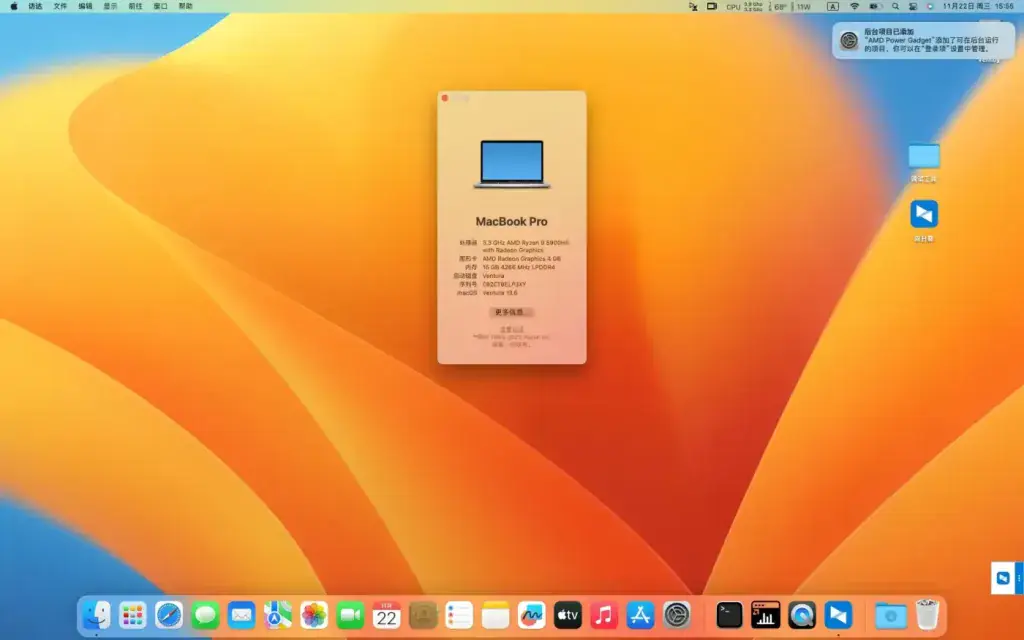Viewport: 1024px width, 640px height.
Task: Open the Apple menu
Action: [14, 7]
